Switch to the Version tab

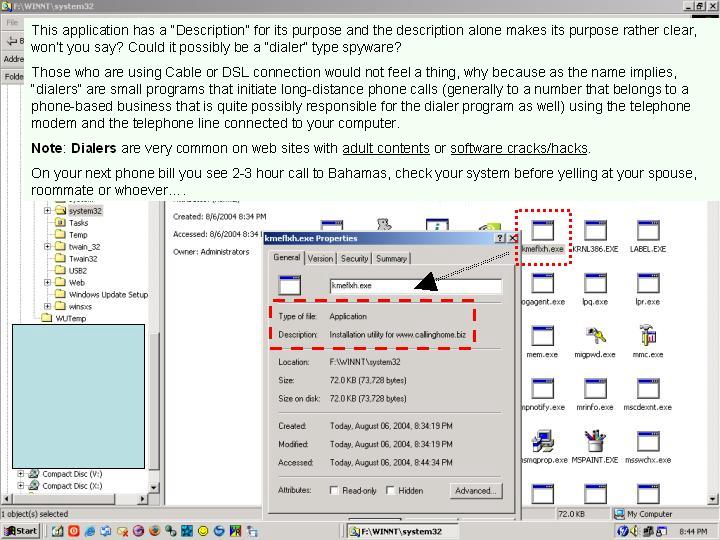[320, 259]
